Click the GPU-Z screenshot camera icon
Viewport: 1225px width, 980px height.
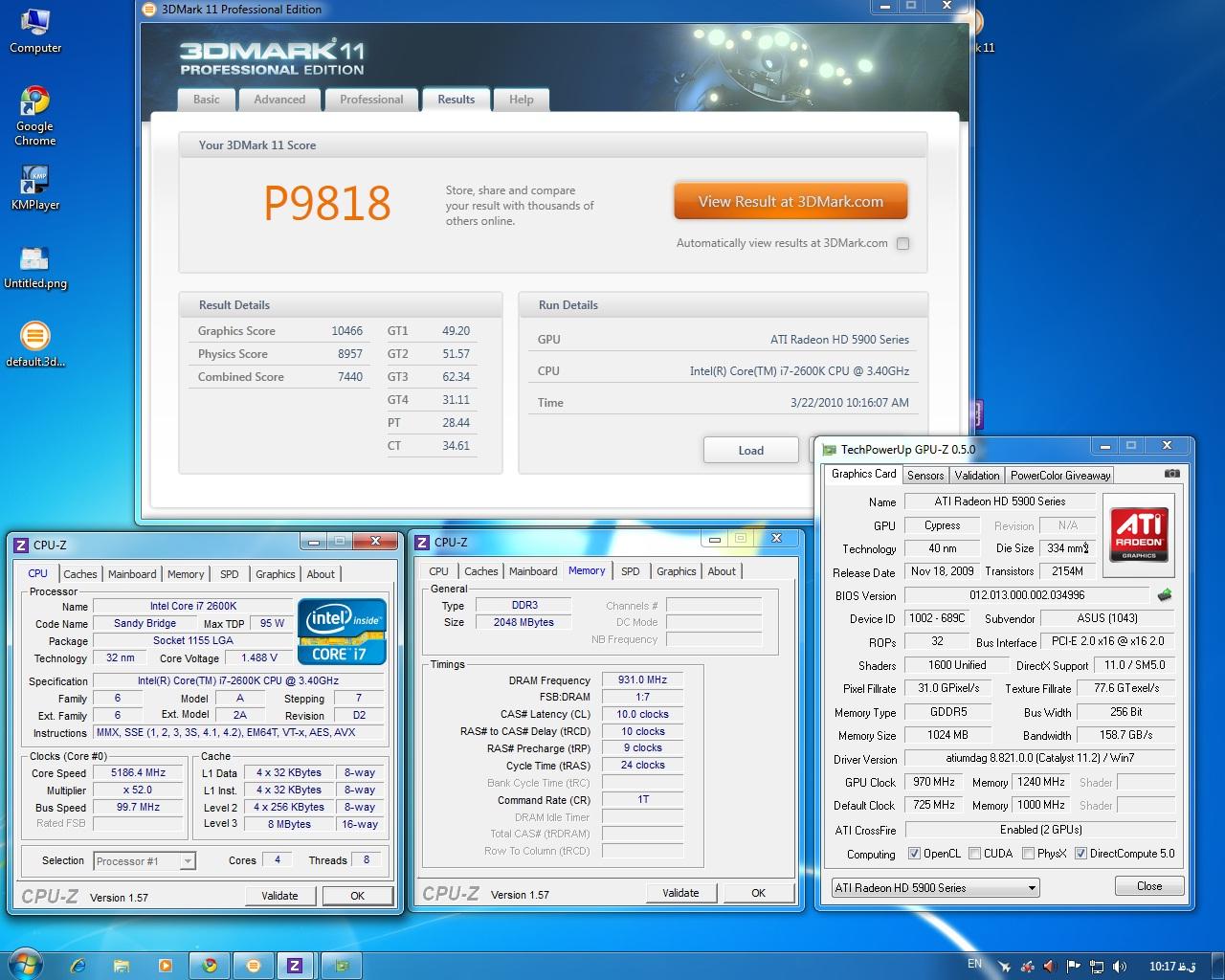[1171, 473]
